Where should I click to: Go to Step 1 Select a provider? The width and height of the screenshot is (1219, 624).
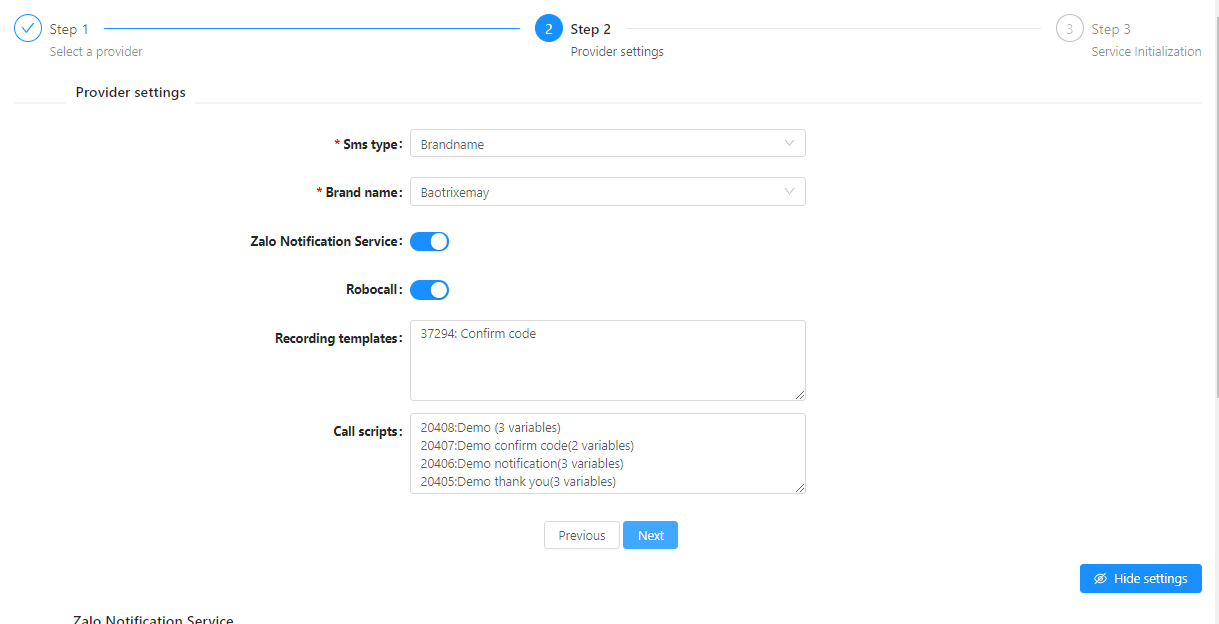[x=96, y=51]
